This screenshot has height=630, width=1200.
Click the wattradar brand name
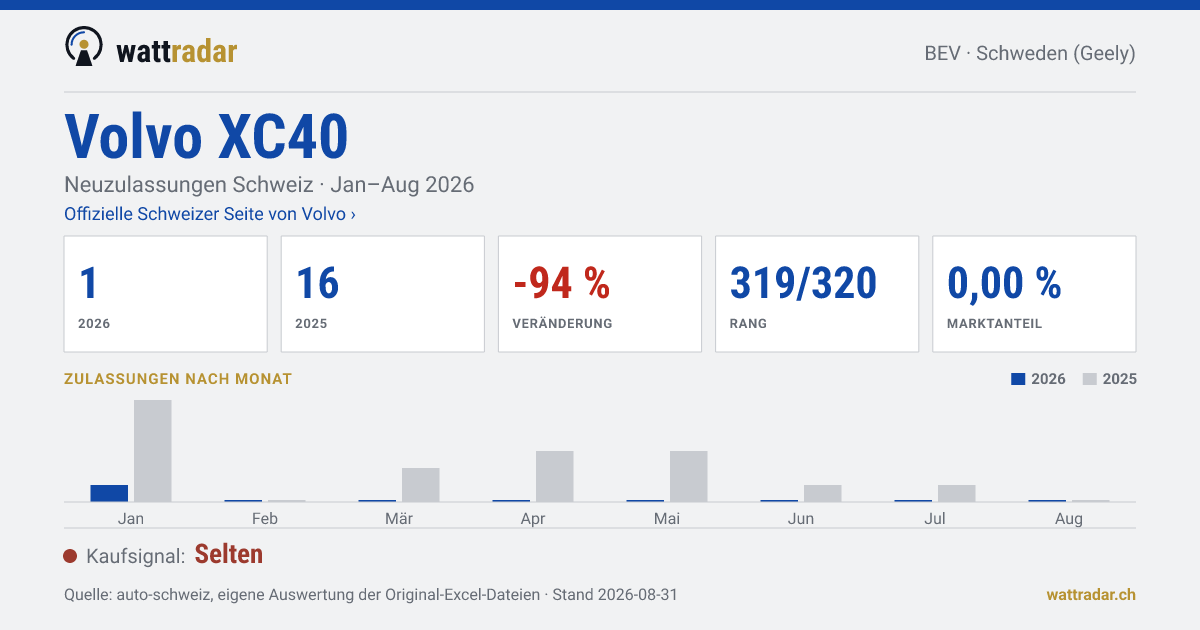177,50
